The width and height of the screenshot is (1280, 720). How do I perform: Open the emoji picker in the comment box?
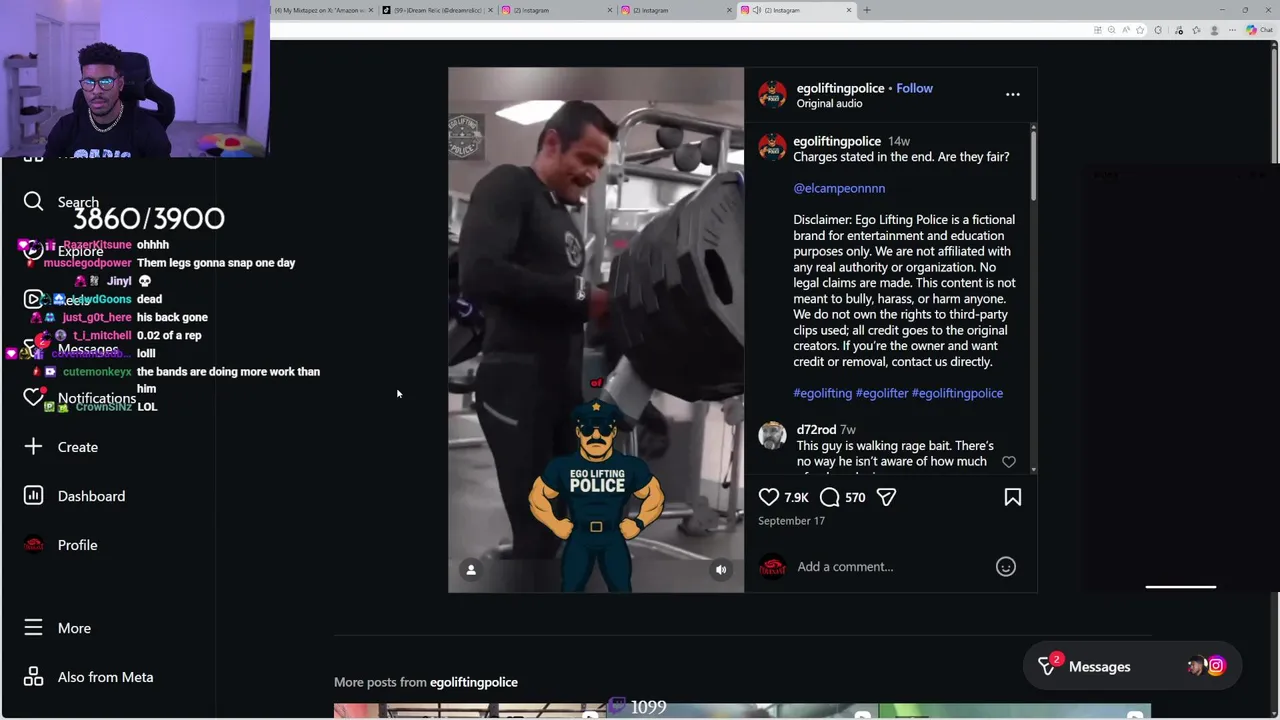coord(1005,567)
